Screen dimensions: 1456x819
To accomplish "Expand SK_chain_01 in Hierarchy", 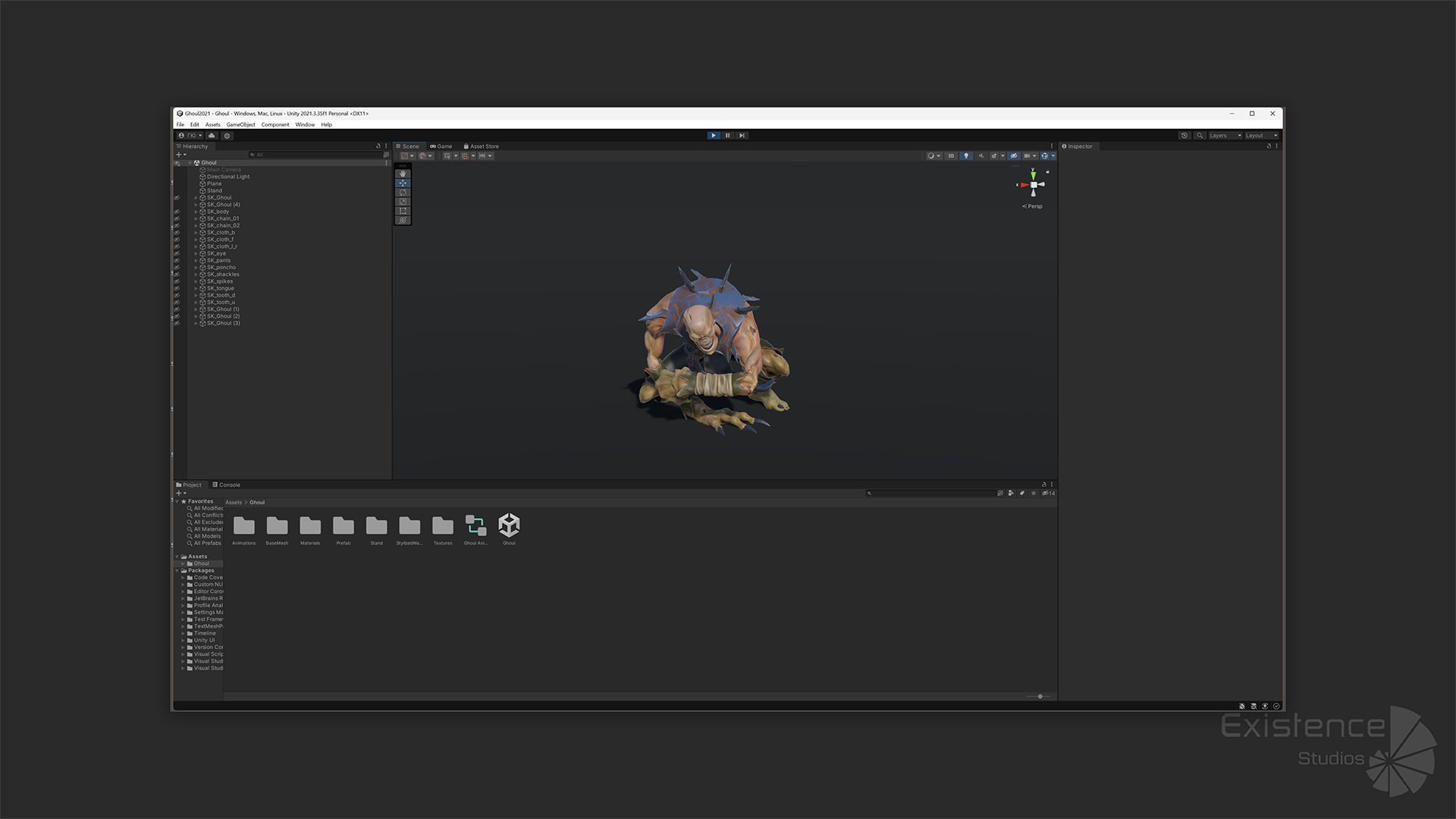I will [x=196, y=219].
